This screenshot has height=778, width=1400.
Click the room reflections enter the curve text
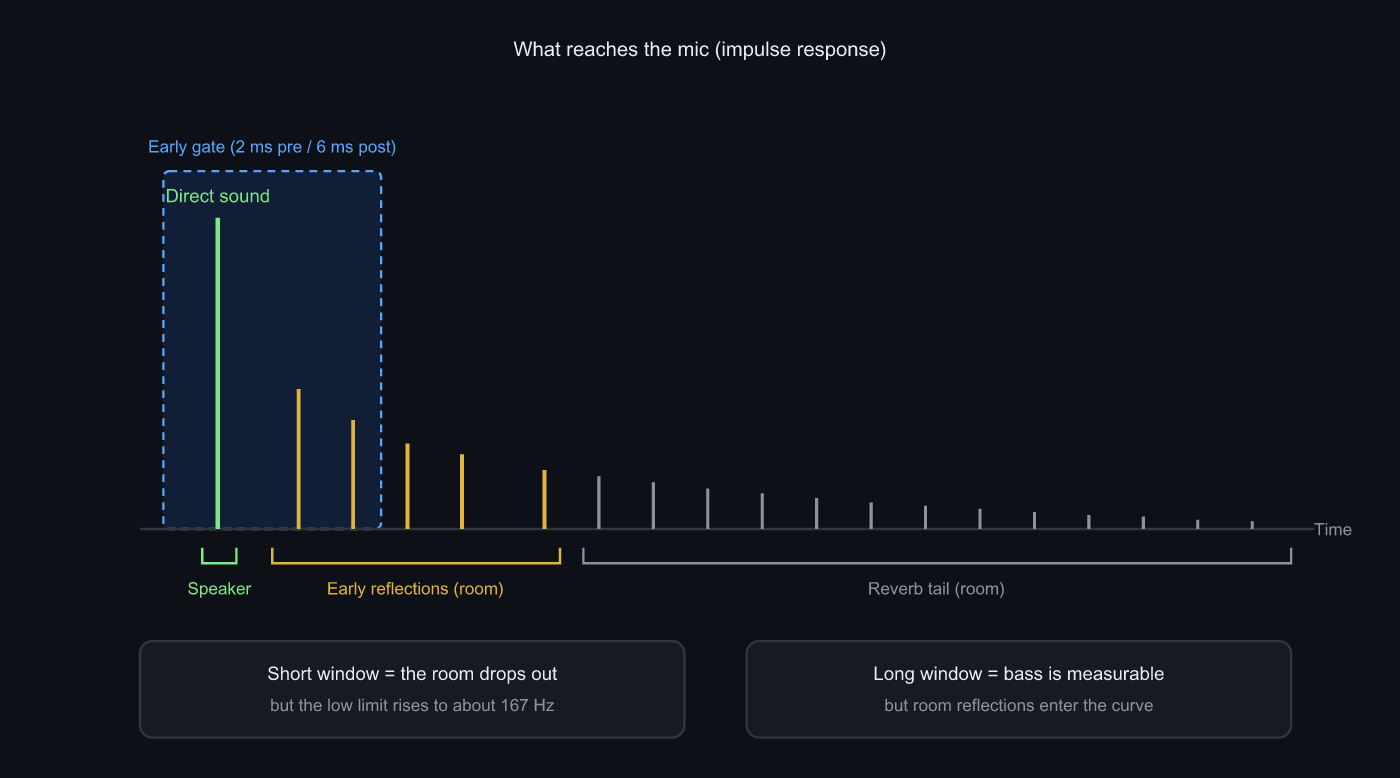coord(1019,705)
